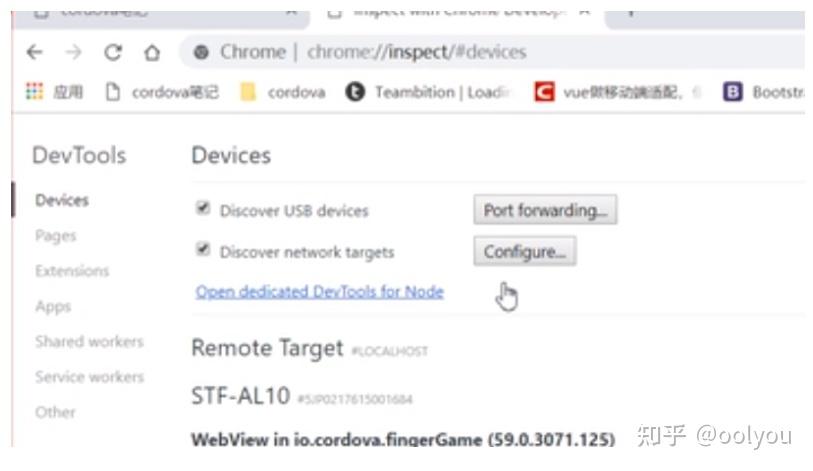
Task: Click the Port forwarding button
Action: [545, 210]
